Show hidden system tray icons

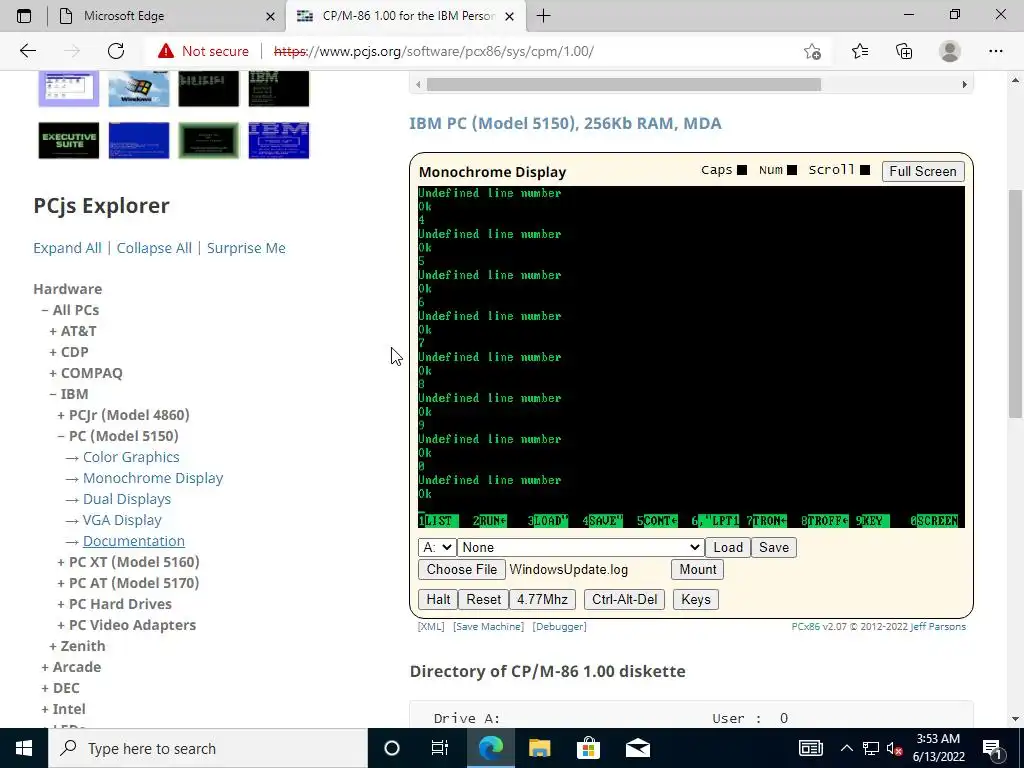tap(846, 748)
